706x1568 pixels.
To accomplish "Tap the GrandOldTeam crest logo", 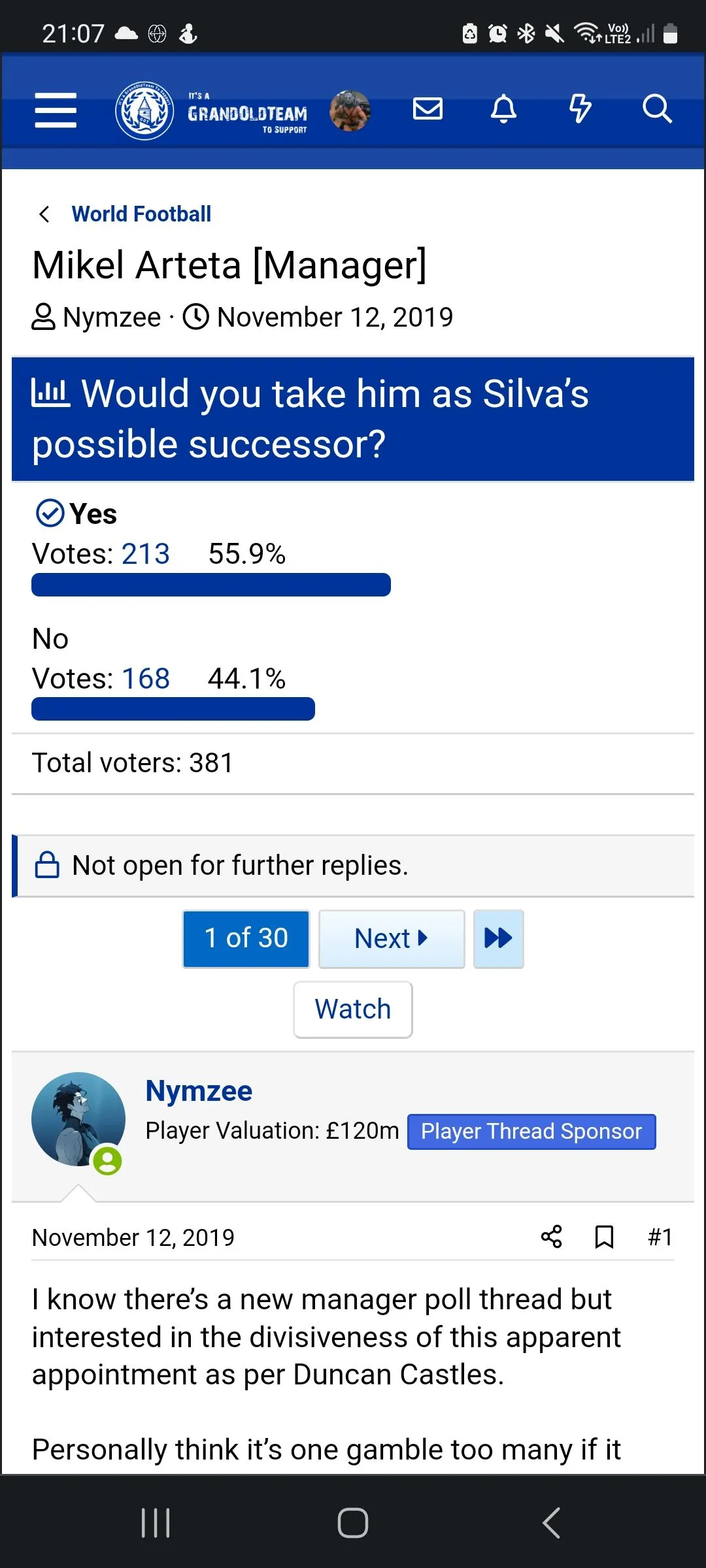I will 144,110.
